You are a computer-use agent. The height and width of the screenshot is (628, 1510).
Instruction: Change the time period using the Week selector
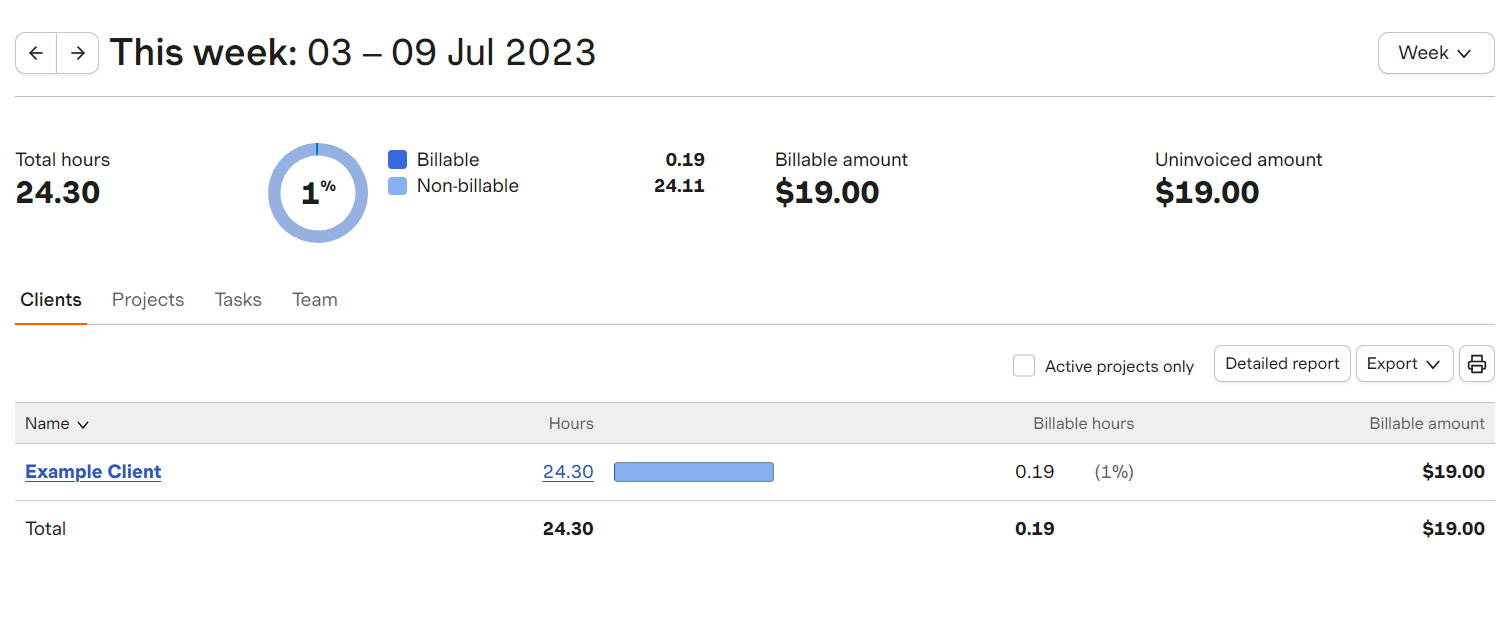[1436, 52]
